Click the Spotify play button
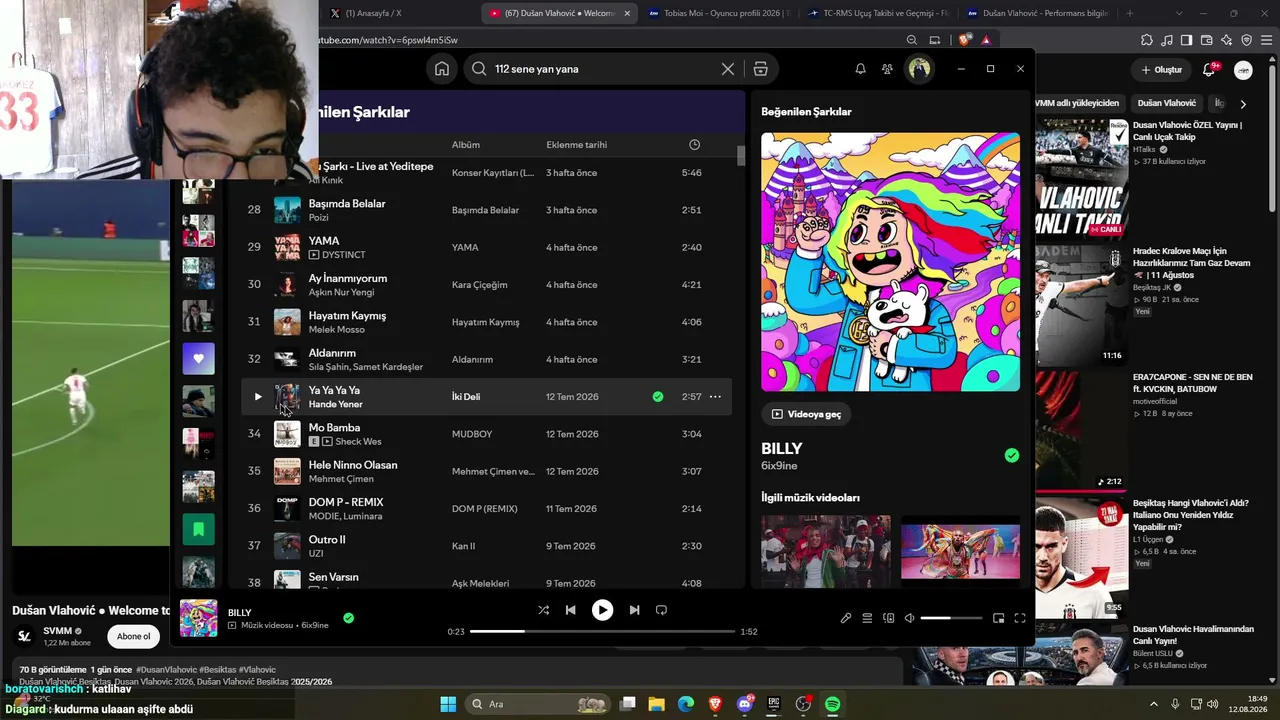Viewport: 1280px width, 720px height. pyautogui.click(x=602, y=610)
